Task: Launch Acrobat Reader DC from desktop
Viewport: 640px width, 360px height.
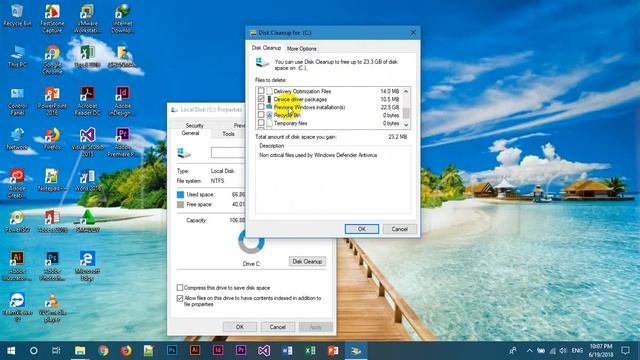Action: point(87,101)
